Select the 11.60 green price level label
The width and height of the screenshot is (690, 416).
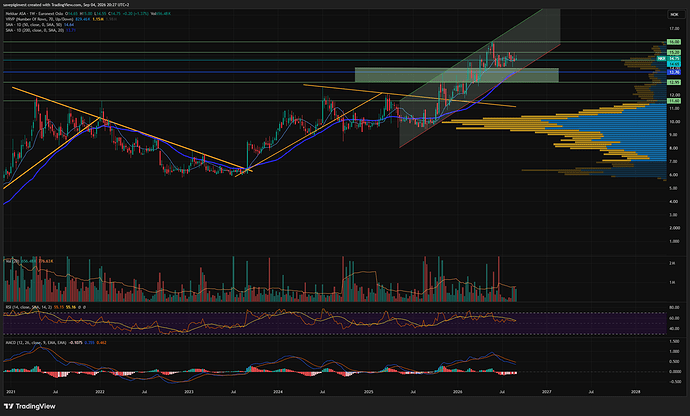pyautogui.click(x=674, y=101)
